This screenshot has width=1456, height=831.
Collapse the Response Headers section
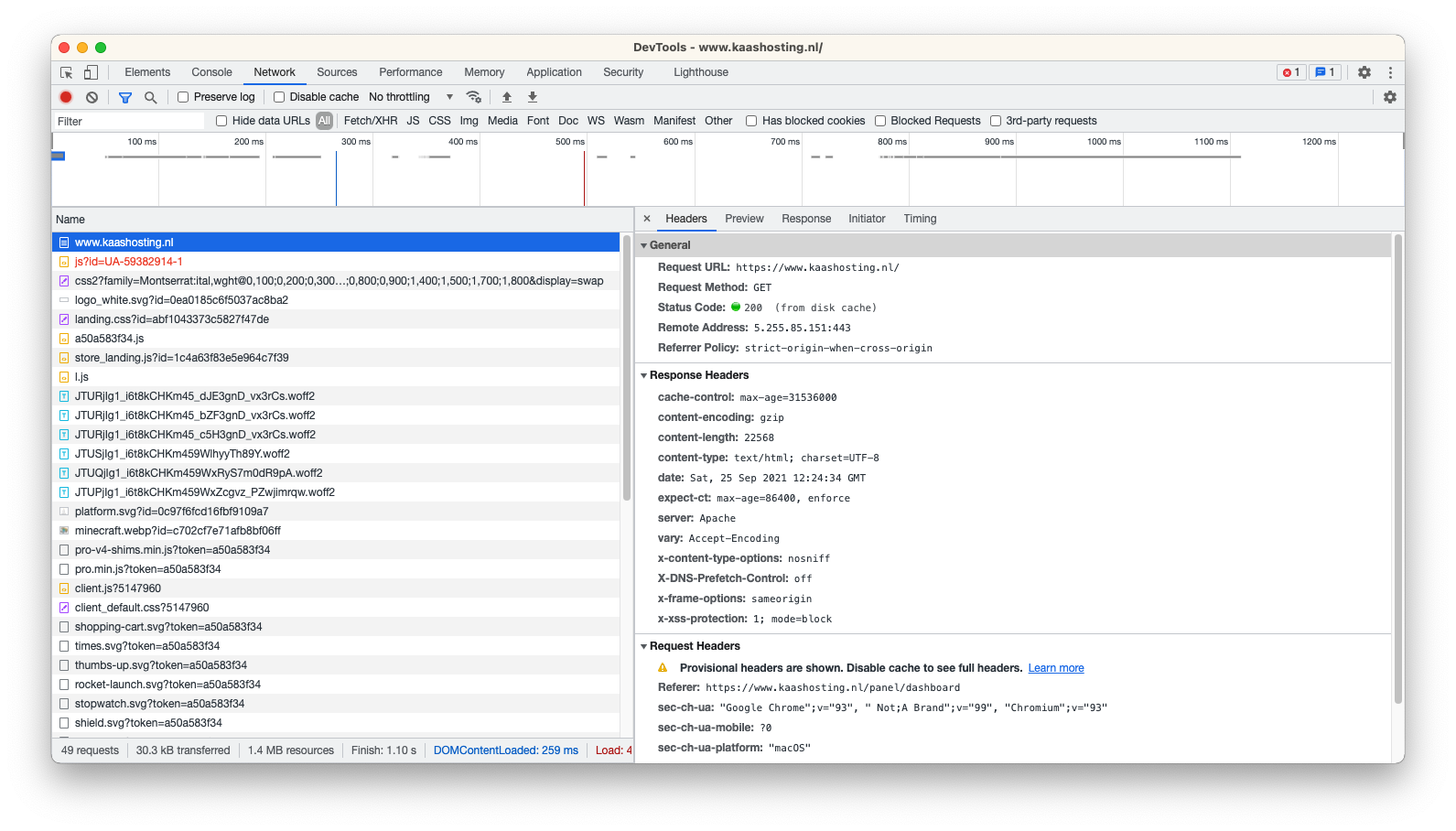[644, 375]
